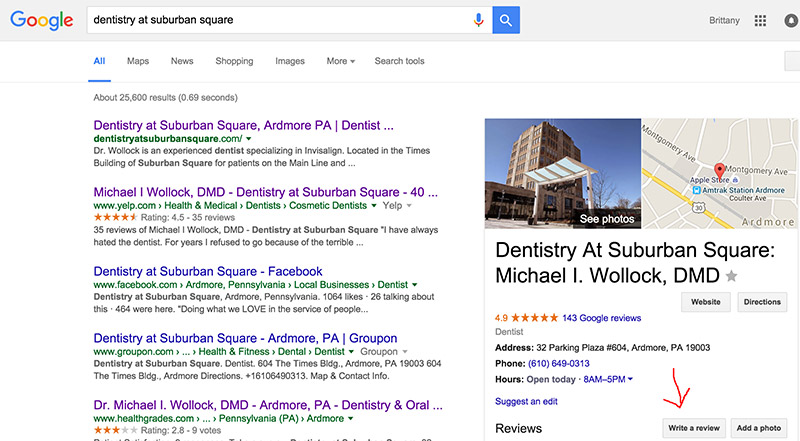
Task: Open the Google apps grid
Action: [x=760, y=20]
